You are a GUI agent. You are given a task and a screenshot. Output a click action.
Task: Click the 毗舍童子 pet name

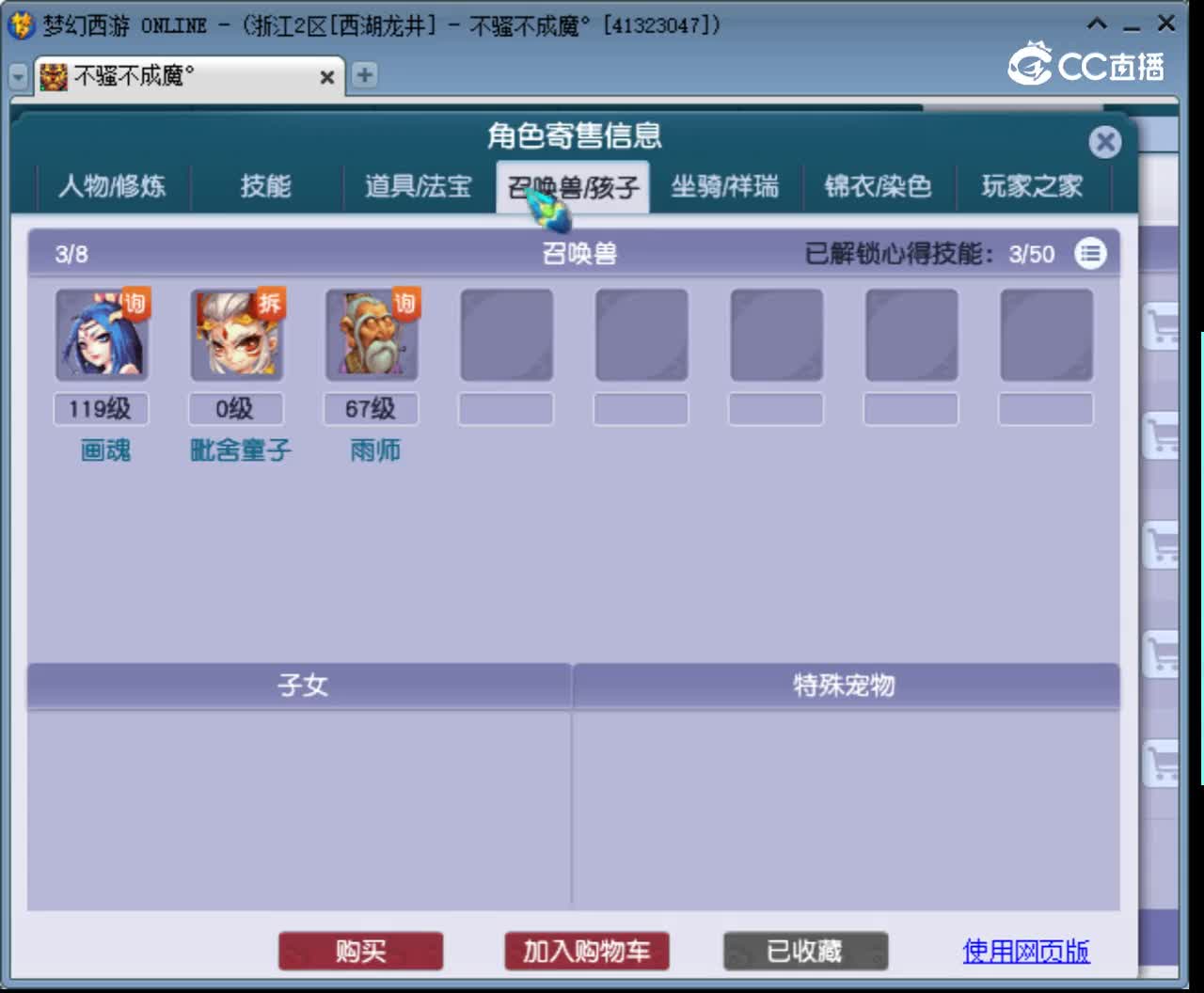point(241,450)
